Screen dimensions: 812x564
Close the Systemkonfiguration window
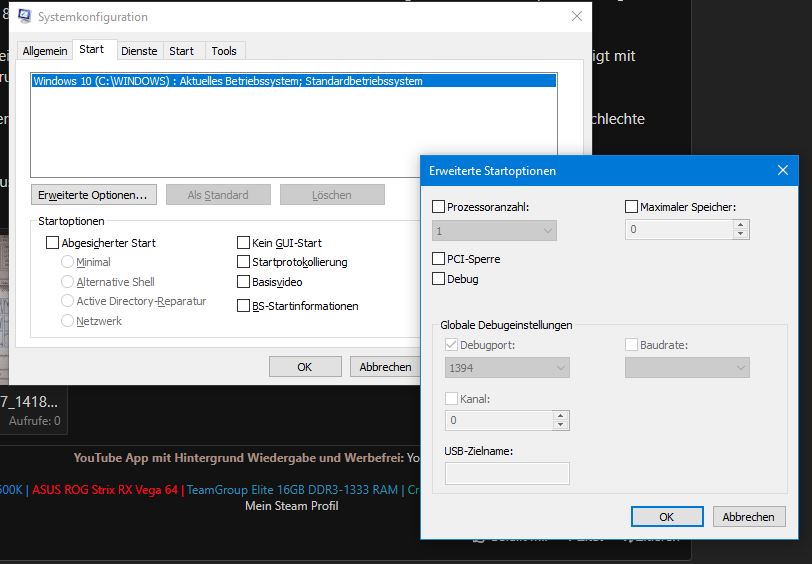click(577, 17)
